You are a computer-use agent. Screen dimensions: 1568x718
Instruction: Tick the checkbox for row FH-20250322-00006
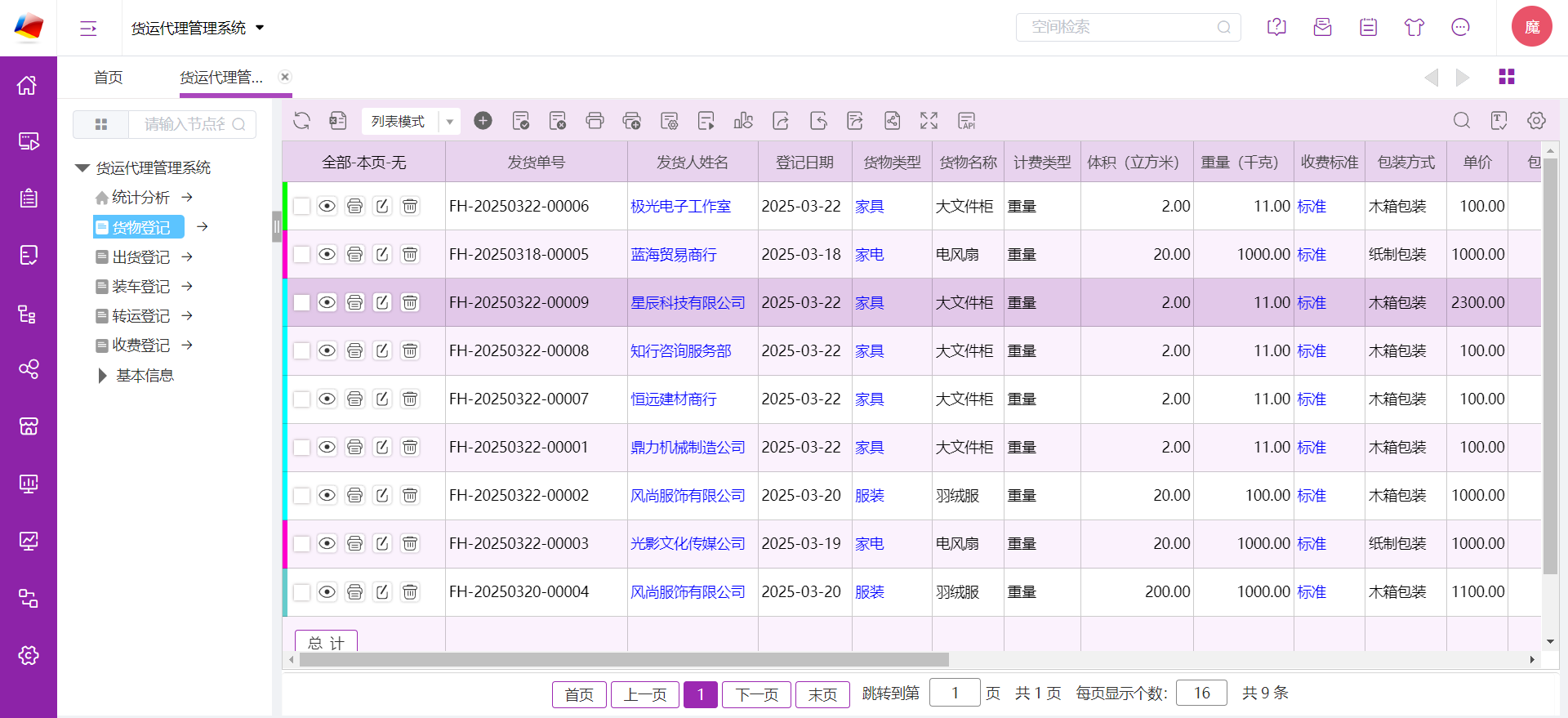(x=301, y=206)
